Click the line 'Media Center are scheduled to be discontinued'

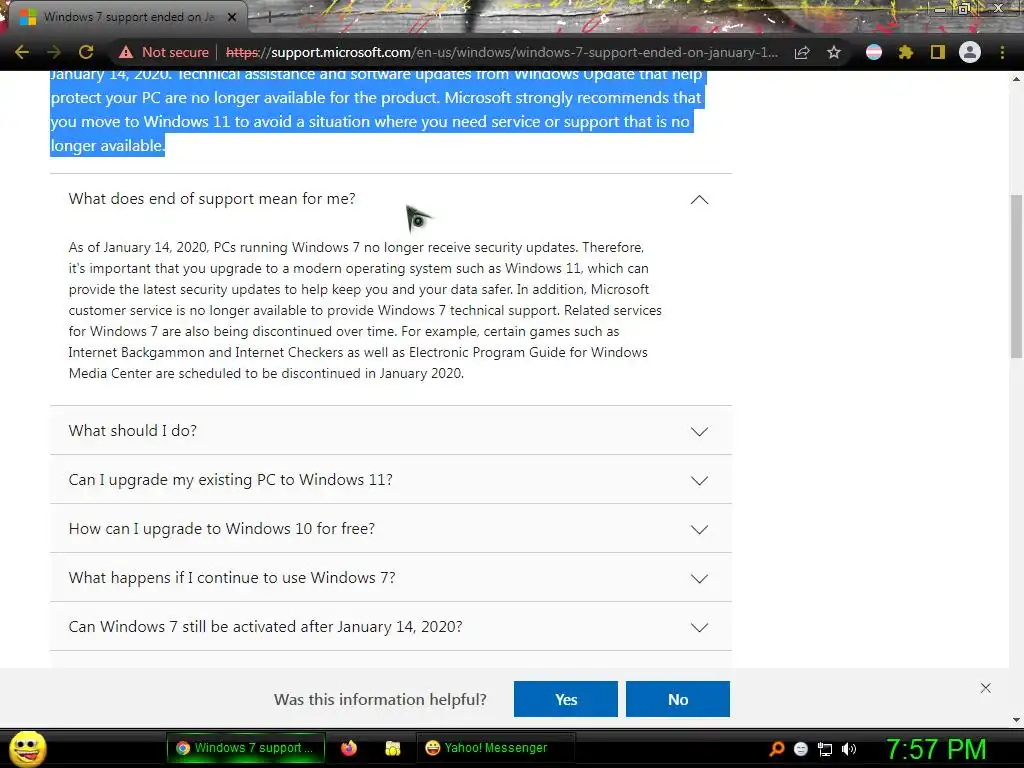pos(266,374)
